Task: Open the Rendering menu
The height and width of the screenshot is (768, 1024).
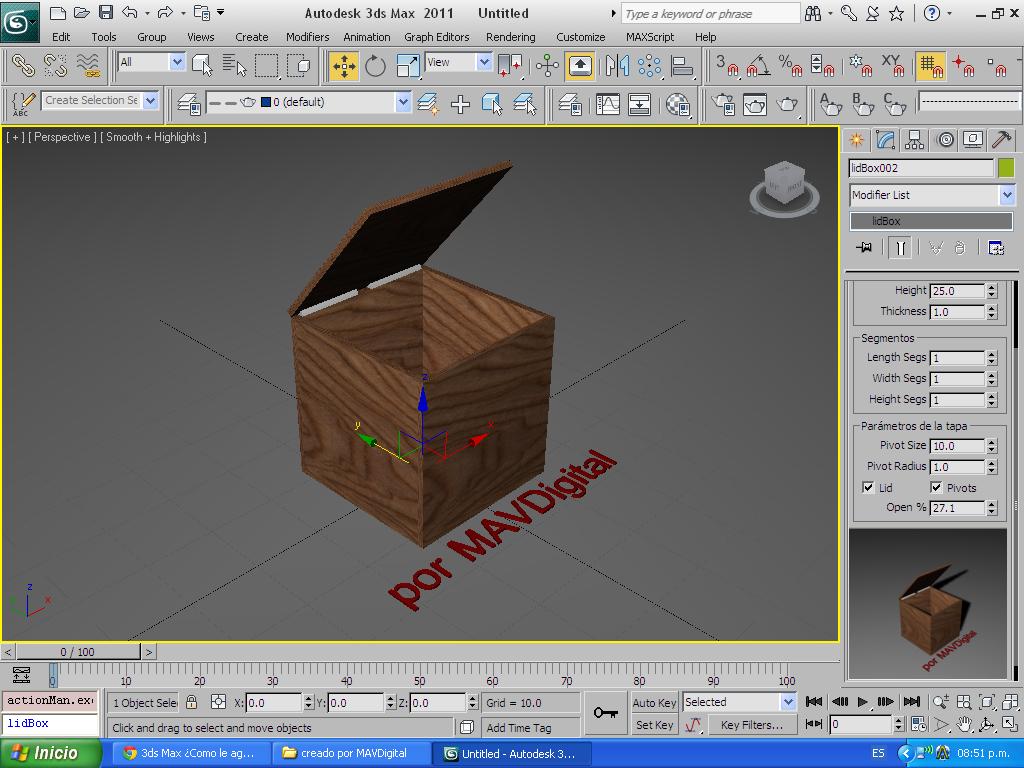Action: point(511,37)
